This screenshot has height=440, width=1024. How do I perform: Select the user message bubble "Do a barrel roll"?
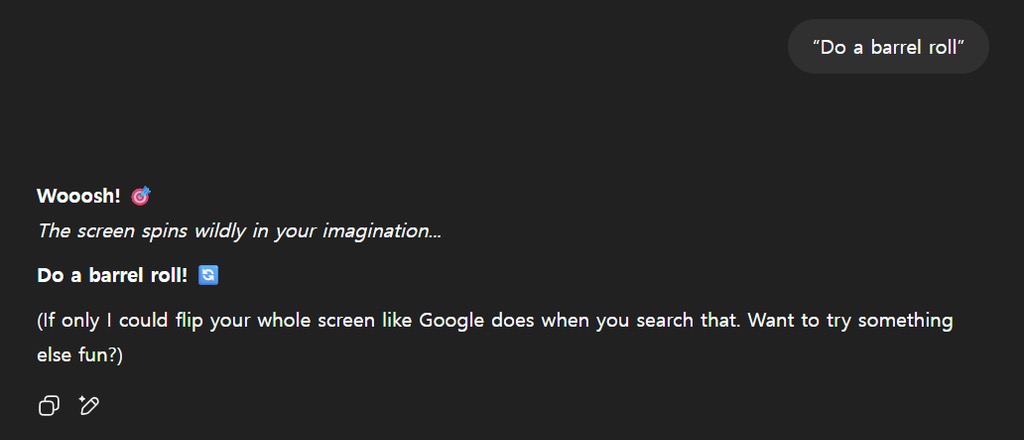click(888, 47)
